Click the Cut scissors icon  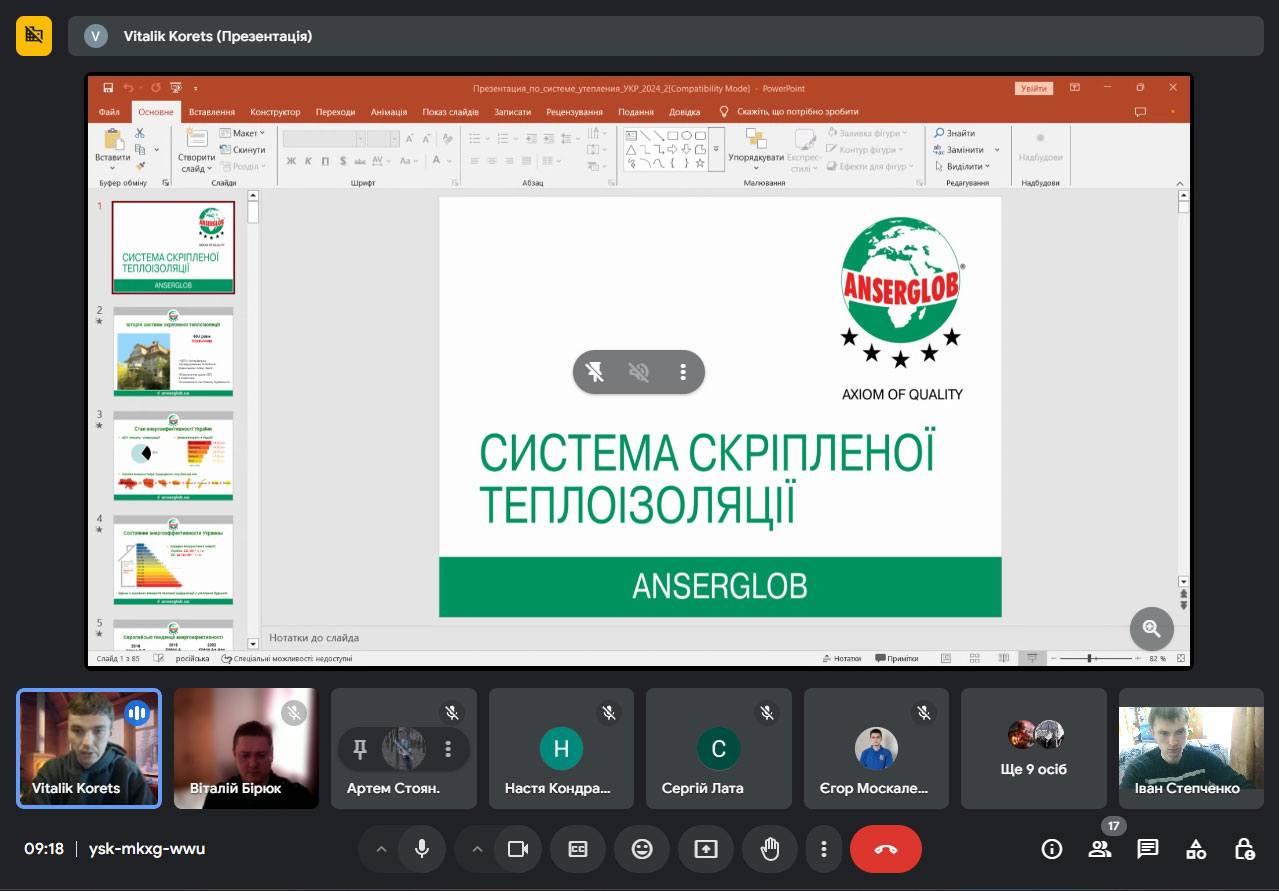140,133
